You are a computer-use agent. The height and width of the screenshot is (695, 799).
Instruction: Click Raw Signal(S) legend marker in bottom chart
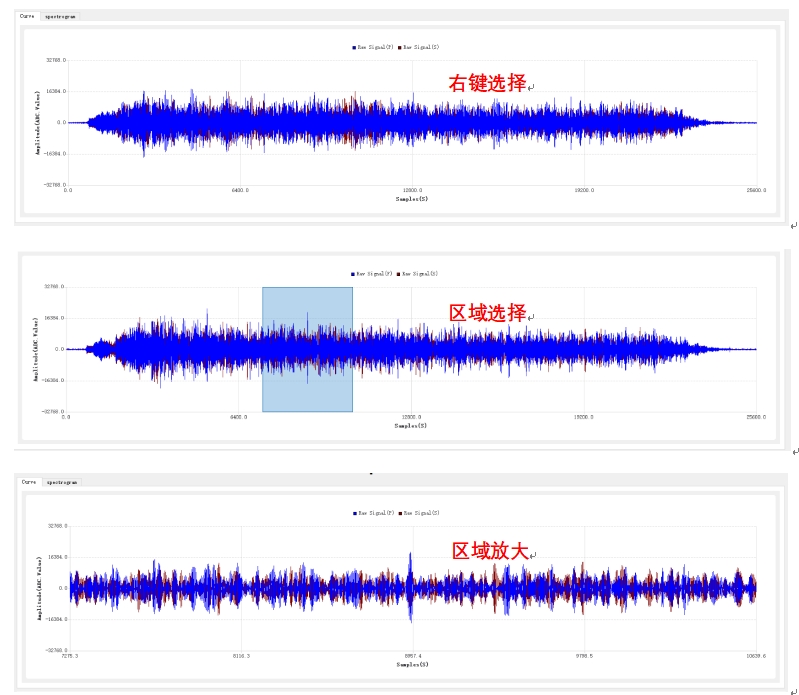tap(400, 513)
